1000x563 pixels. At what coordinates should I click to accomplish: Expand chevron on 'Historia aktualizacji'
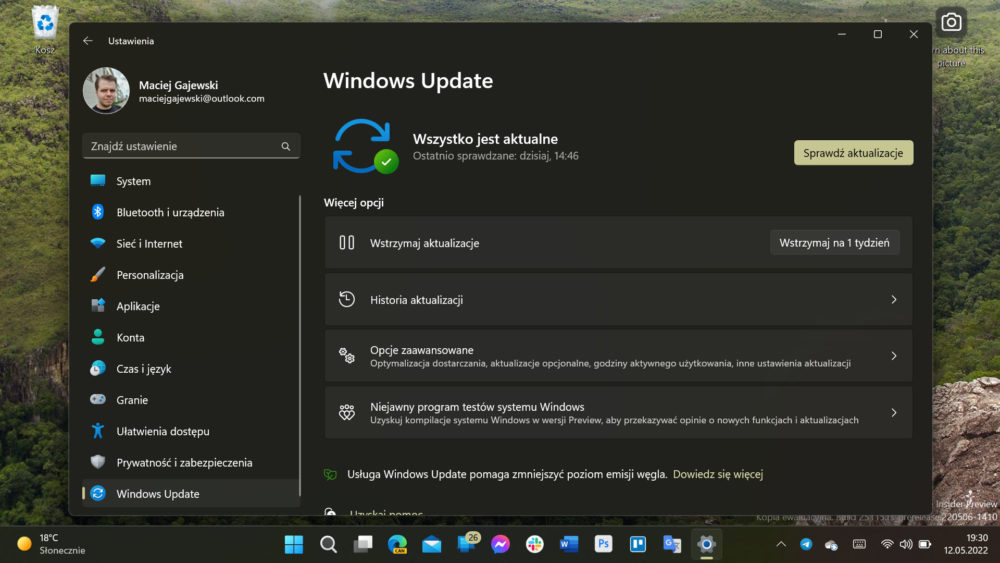(x=893, y=300)
